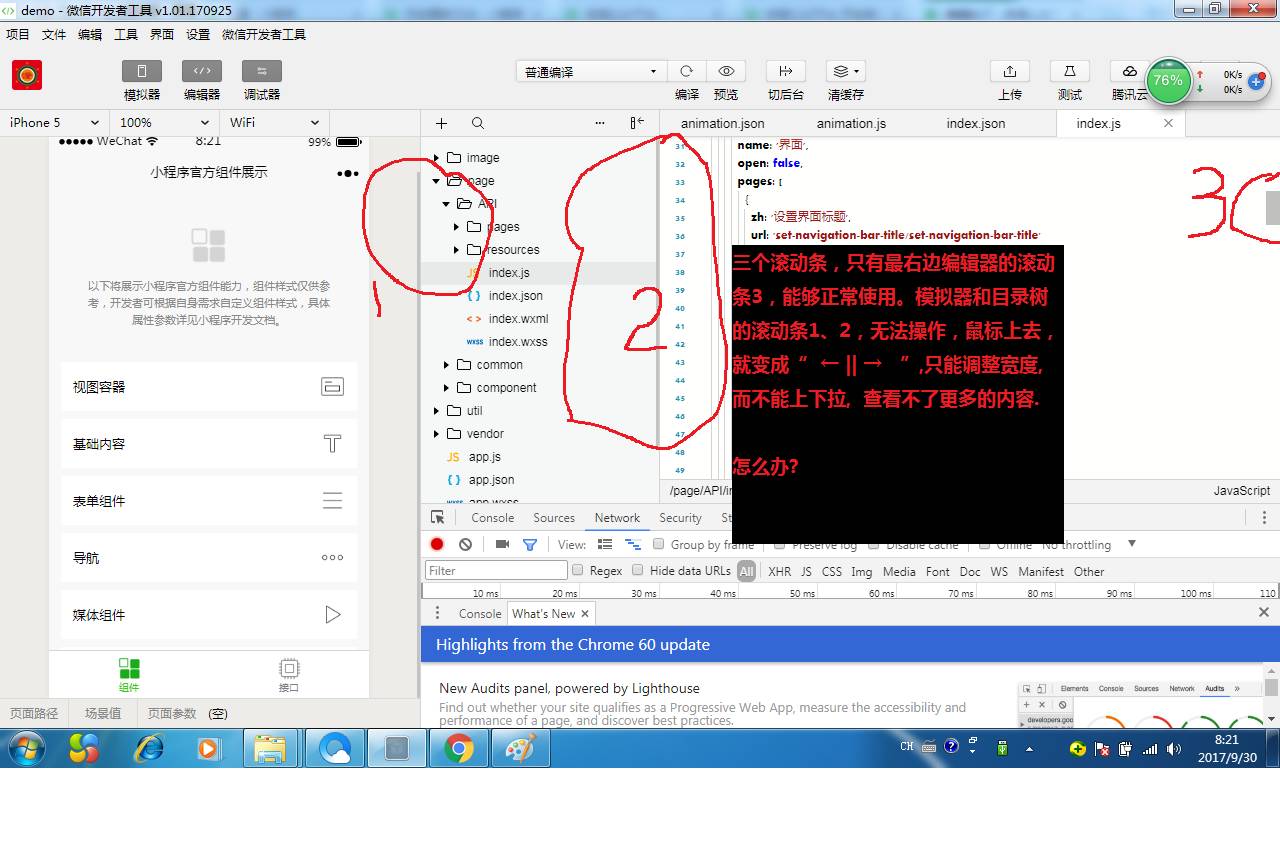Click the plus icon to add file
The image size is (1280, 864).
click(441, 123)
